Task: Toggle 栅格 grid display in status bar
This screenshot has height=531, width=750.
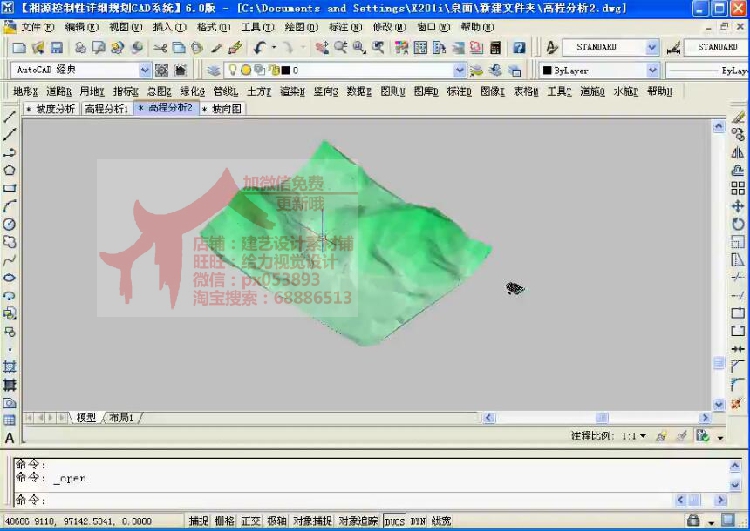Action: point(224,521)
